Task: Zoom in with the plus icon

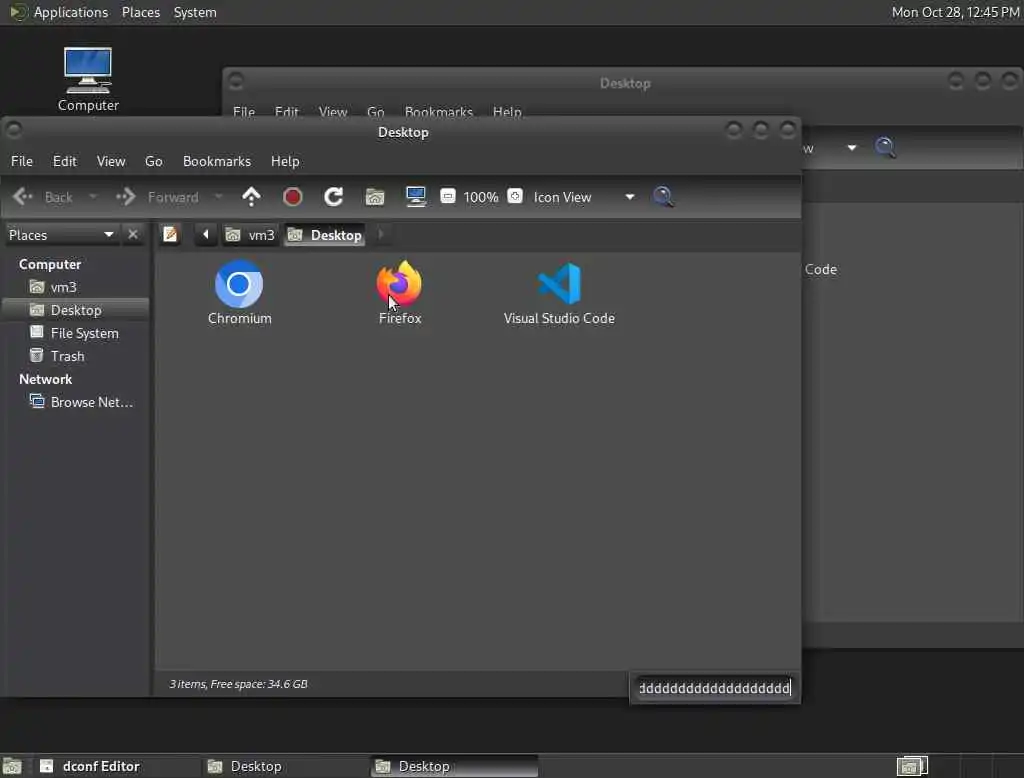Action: pos(515,196)
